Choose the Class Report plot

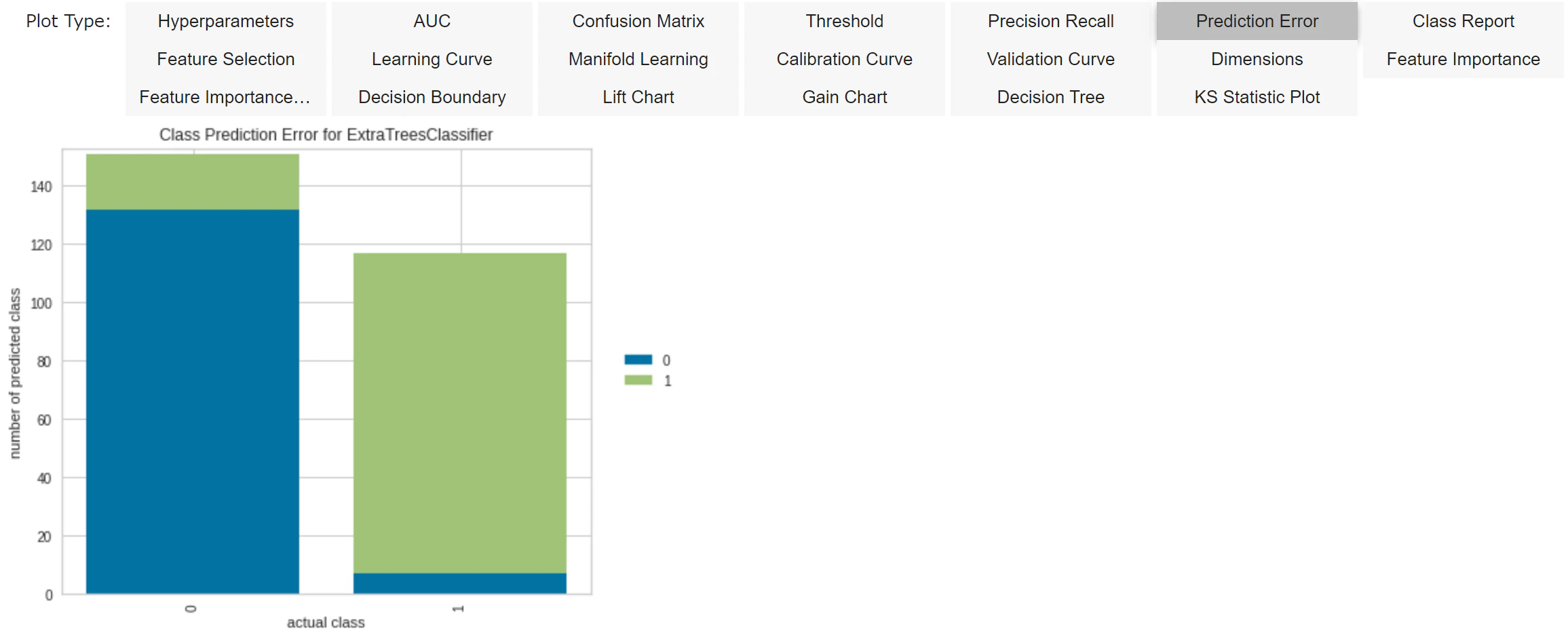click(1464, 21)
